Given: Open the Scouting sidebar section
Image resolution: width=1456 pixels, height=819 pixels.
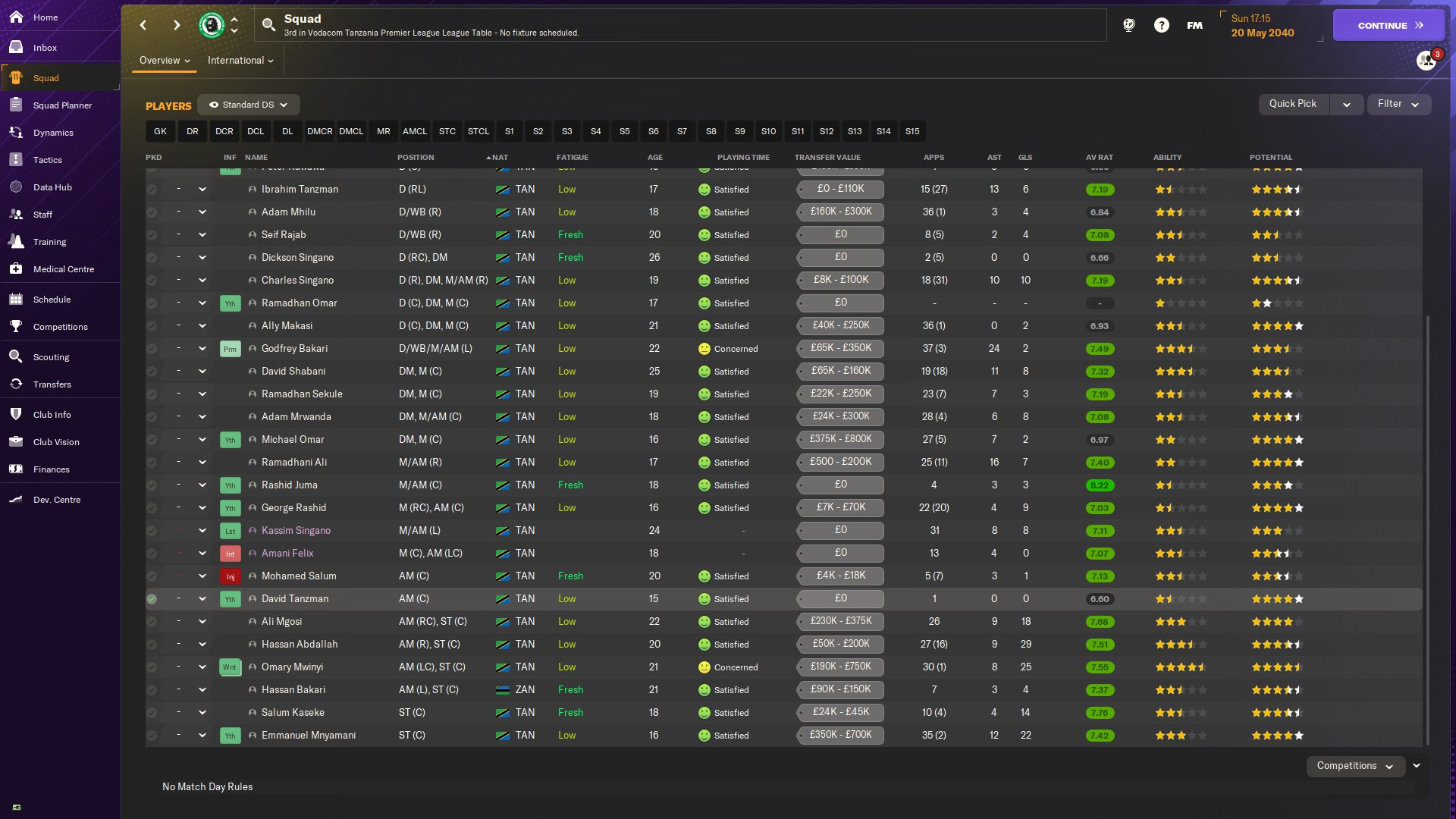Looking at the screenshot, I should coord(51,357).
